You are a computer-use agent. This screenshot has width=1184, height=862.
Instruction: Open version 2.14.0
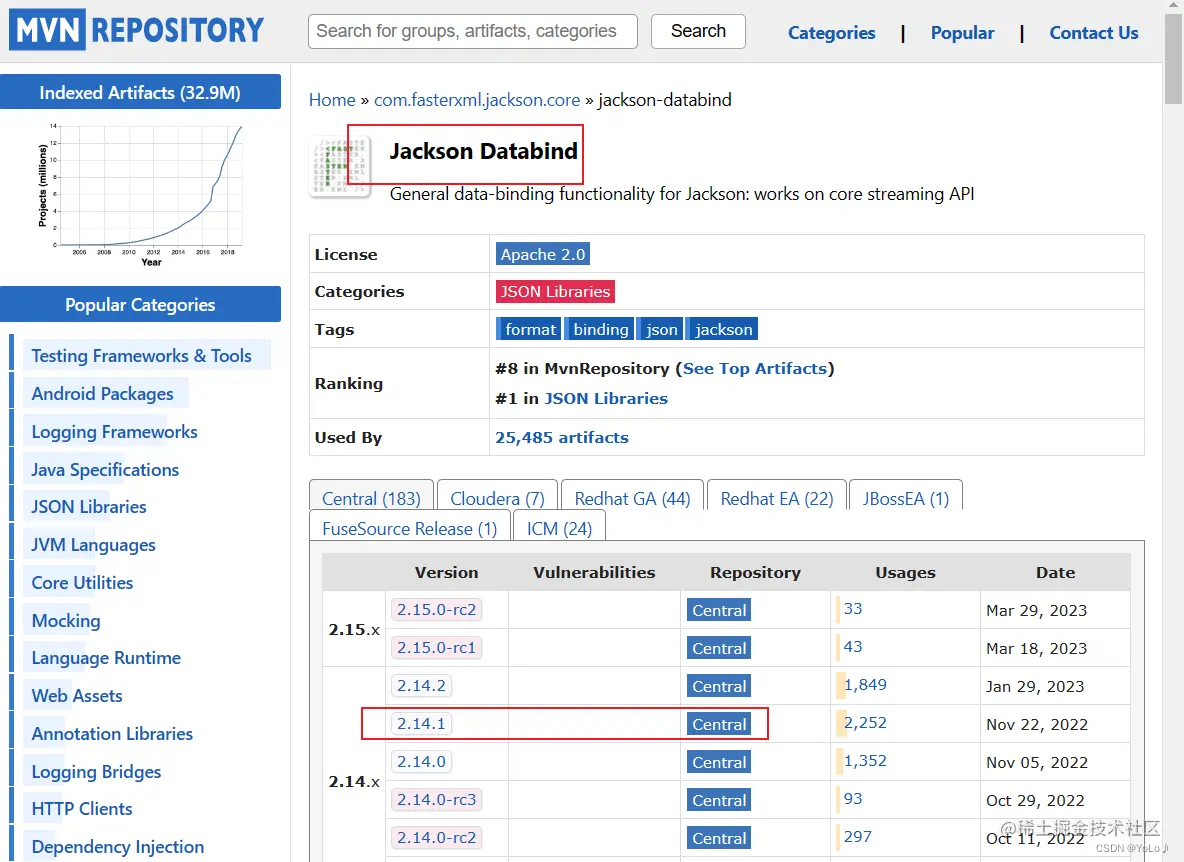(x=421, y=762)
